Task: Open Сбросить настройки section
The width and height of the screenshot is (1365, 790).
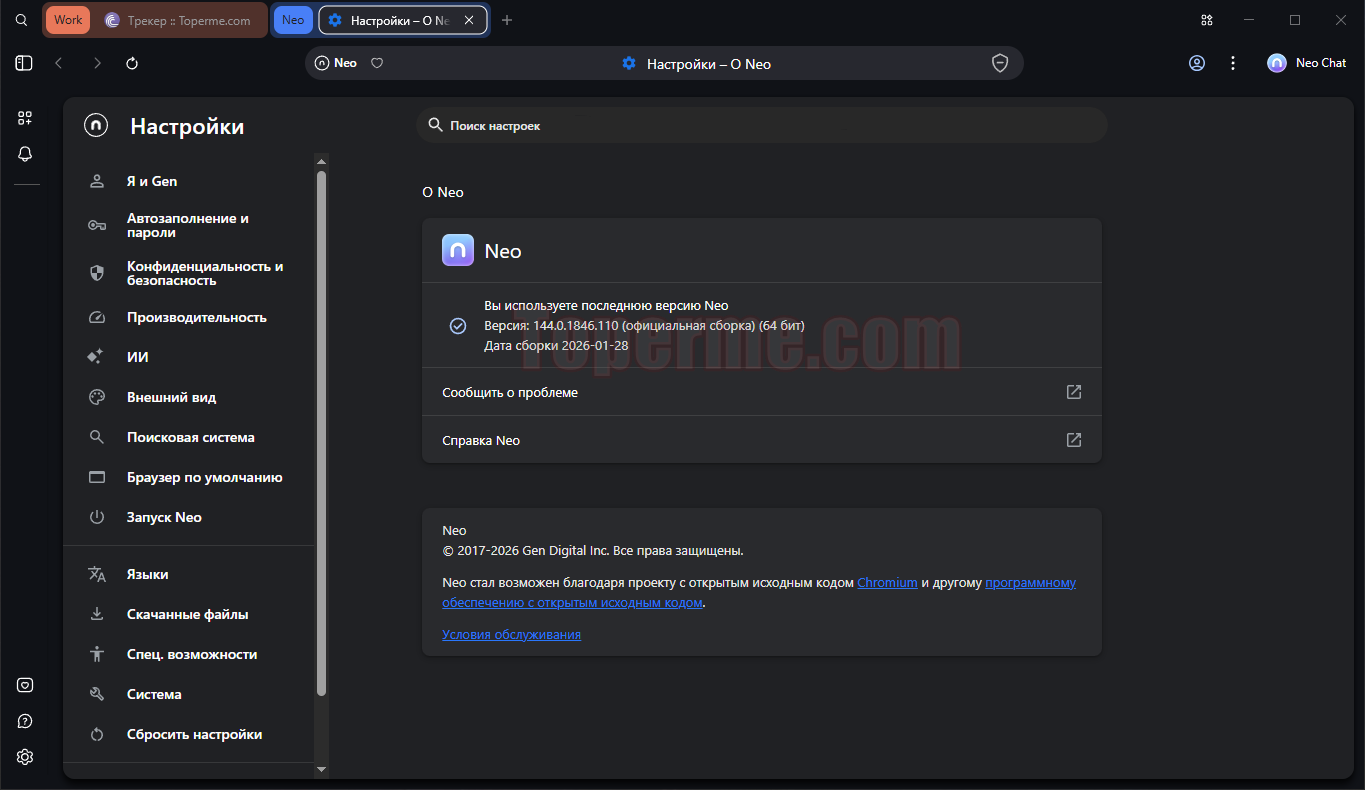Action: pyautogui.click(x=191, y=734)
